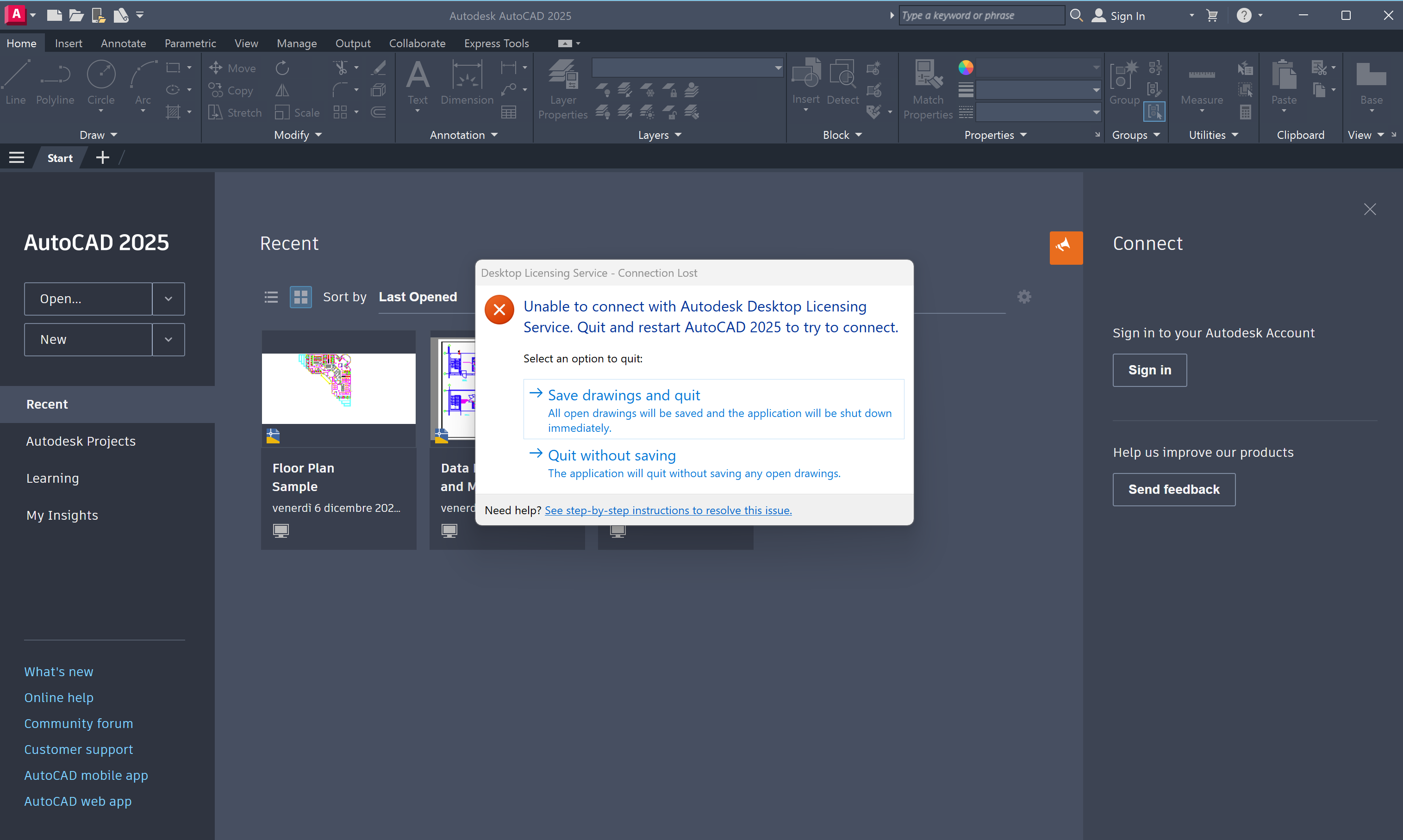
Task: Expand the Annotation panel
Action: pyautogui.click(x=463, y=135)
